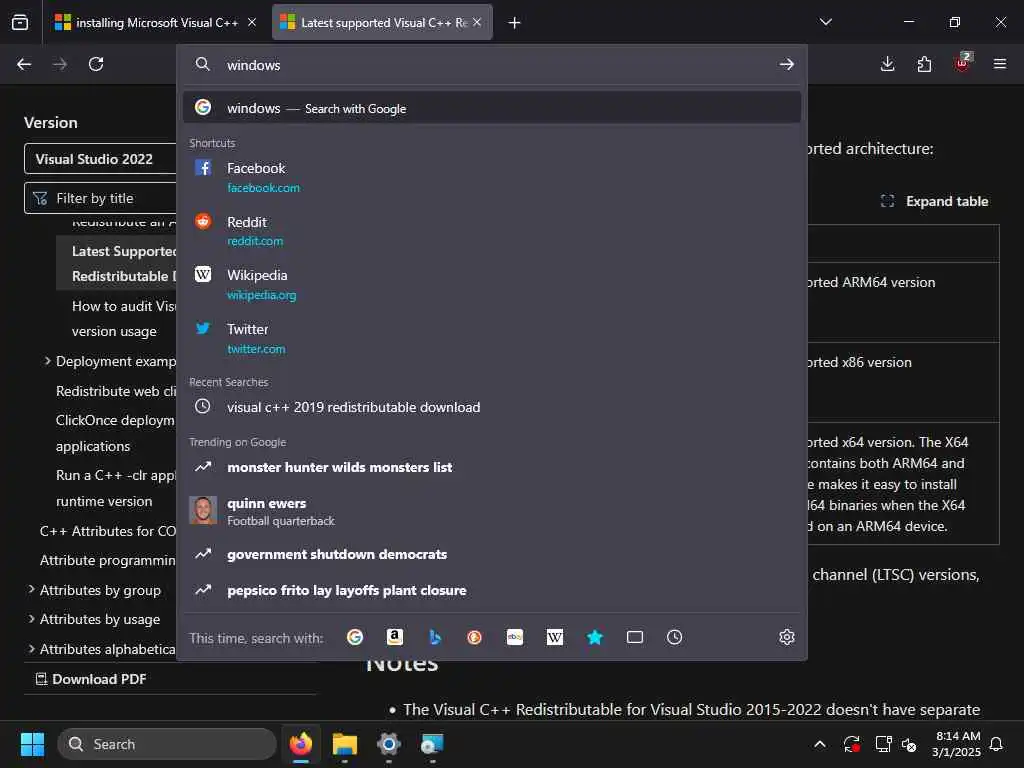Select the Twitter shortcut suggestion
This screenshot has height=768, width=1024.
pyautogui.click(x=492, y=338)
